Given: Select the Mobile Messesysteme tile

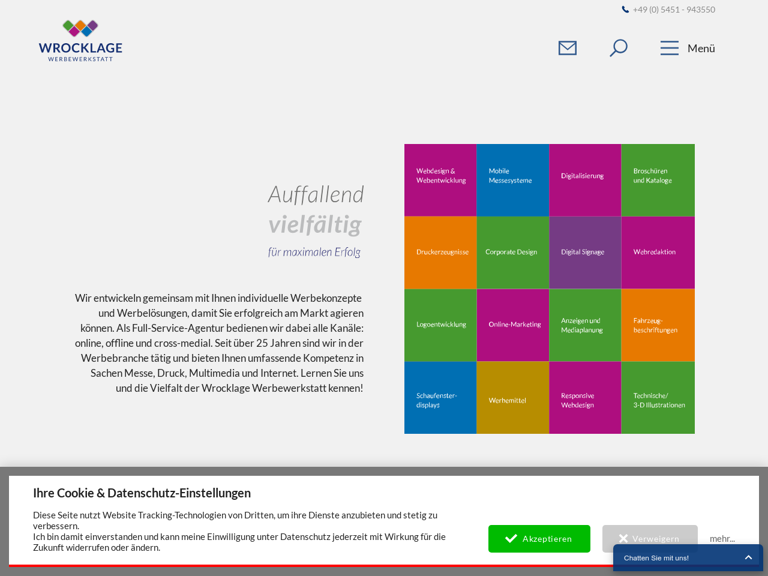Looking at the screenshot, I should tap(512, 180).
